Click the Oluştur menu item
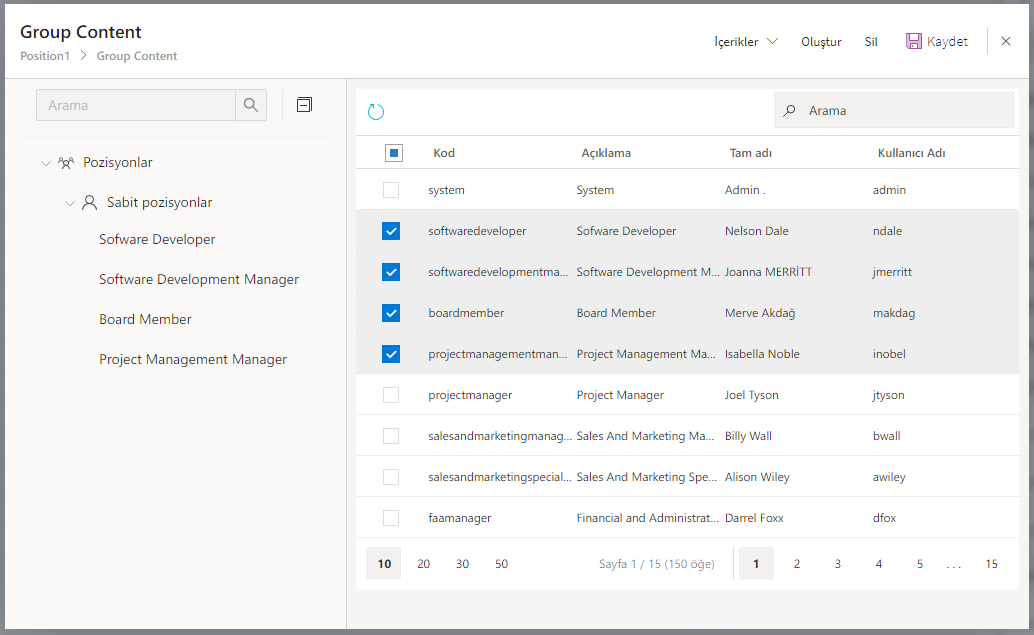Image resolution: width=1034 pixels, height=635 pixels. point(821,42)
